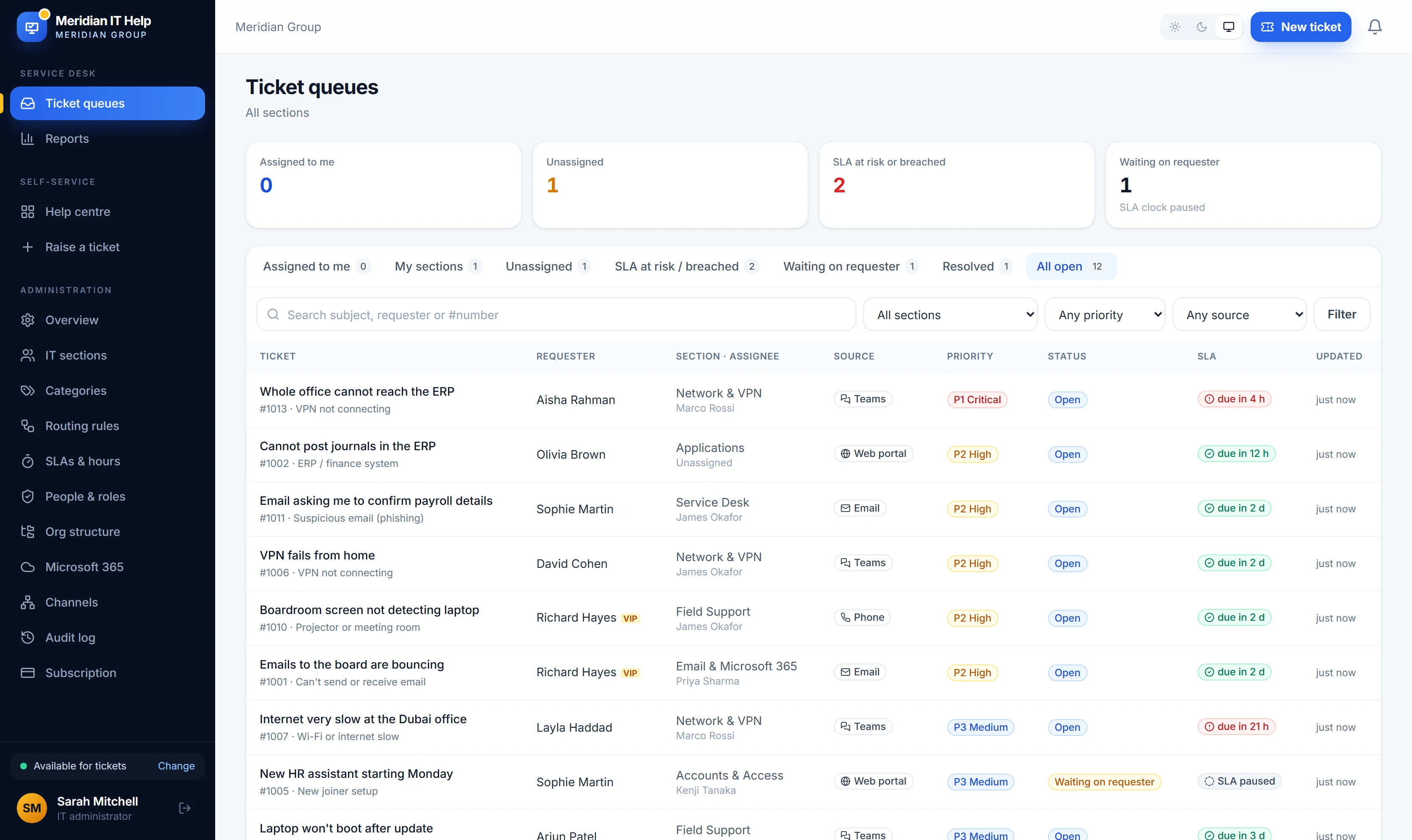Click Raise a ticket plus icon
This screenshot has width=1412, height=840.
coord(28,247)
